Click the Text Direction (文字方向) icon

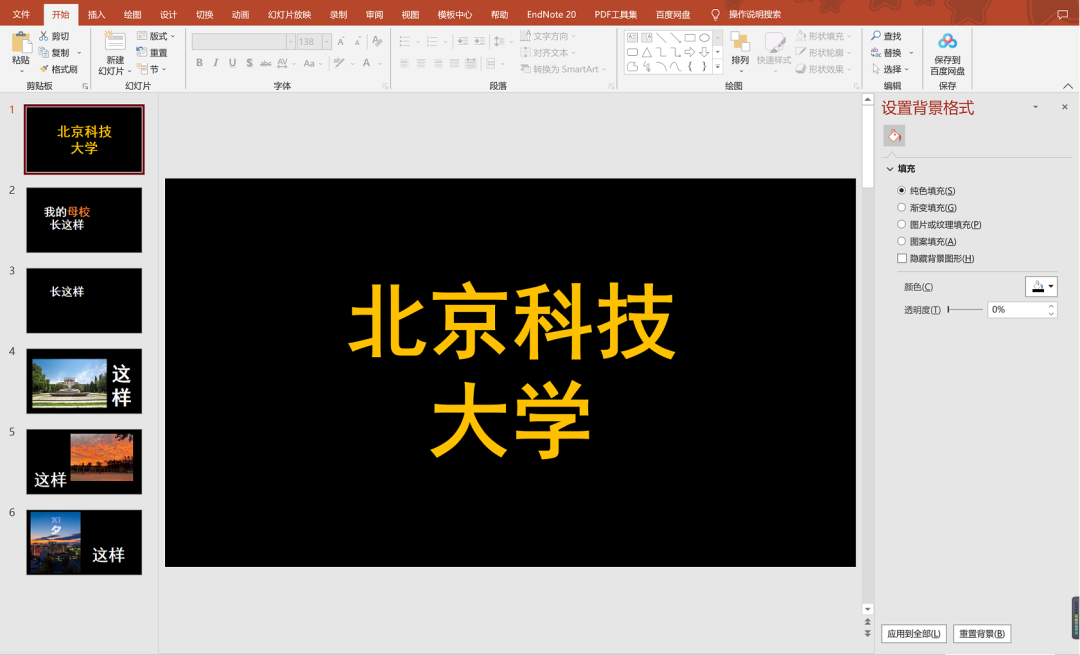[x=525, y=35]
